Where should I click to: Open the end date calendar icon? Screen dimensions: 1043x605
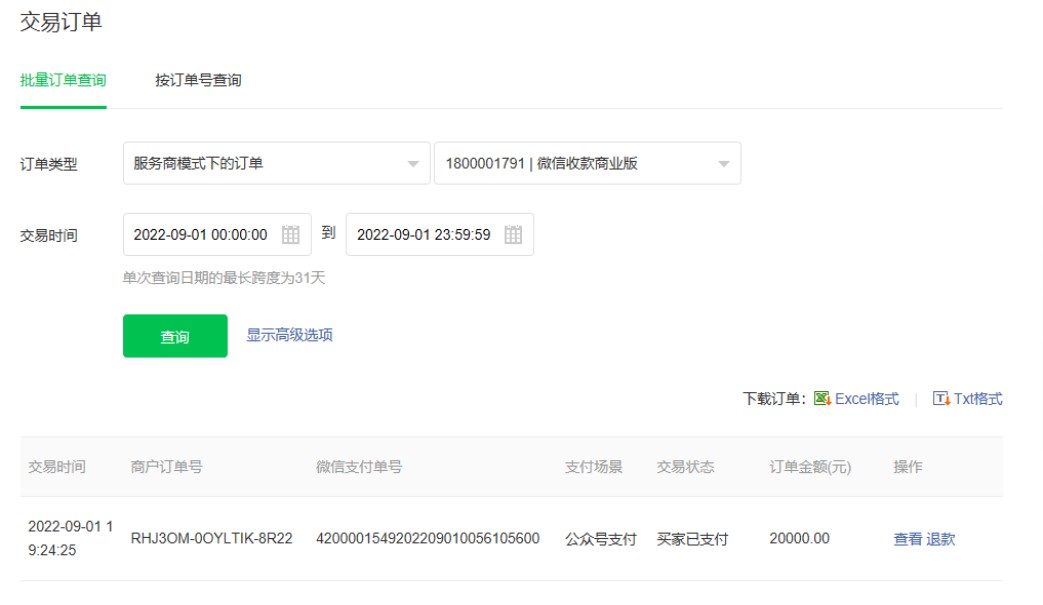[513, 235]
